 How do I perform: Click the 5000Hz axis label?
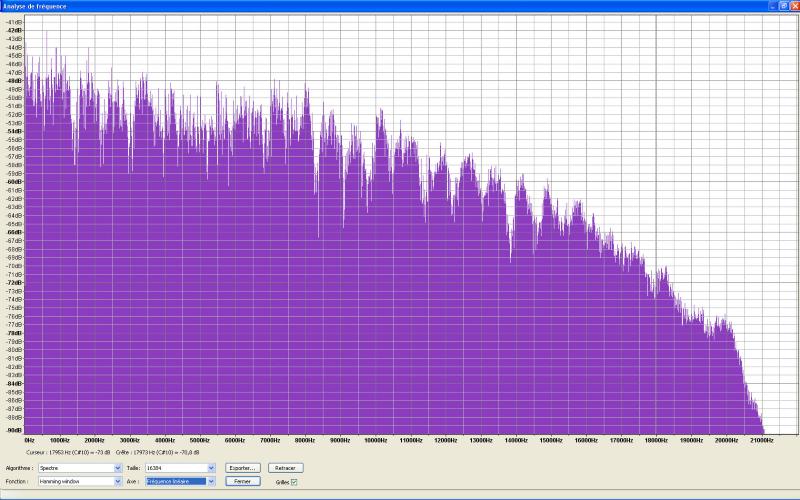[x=199, y=440]
